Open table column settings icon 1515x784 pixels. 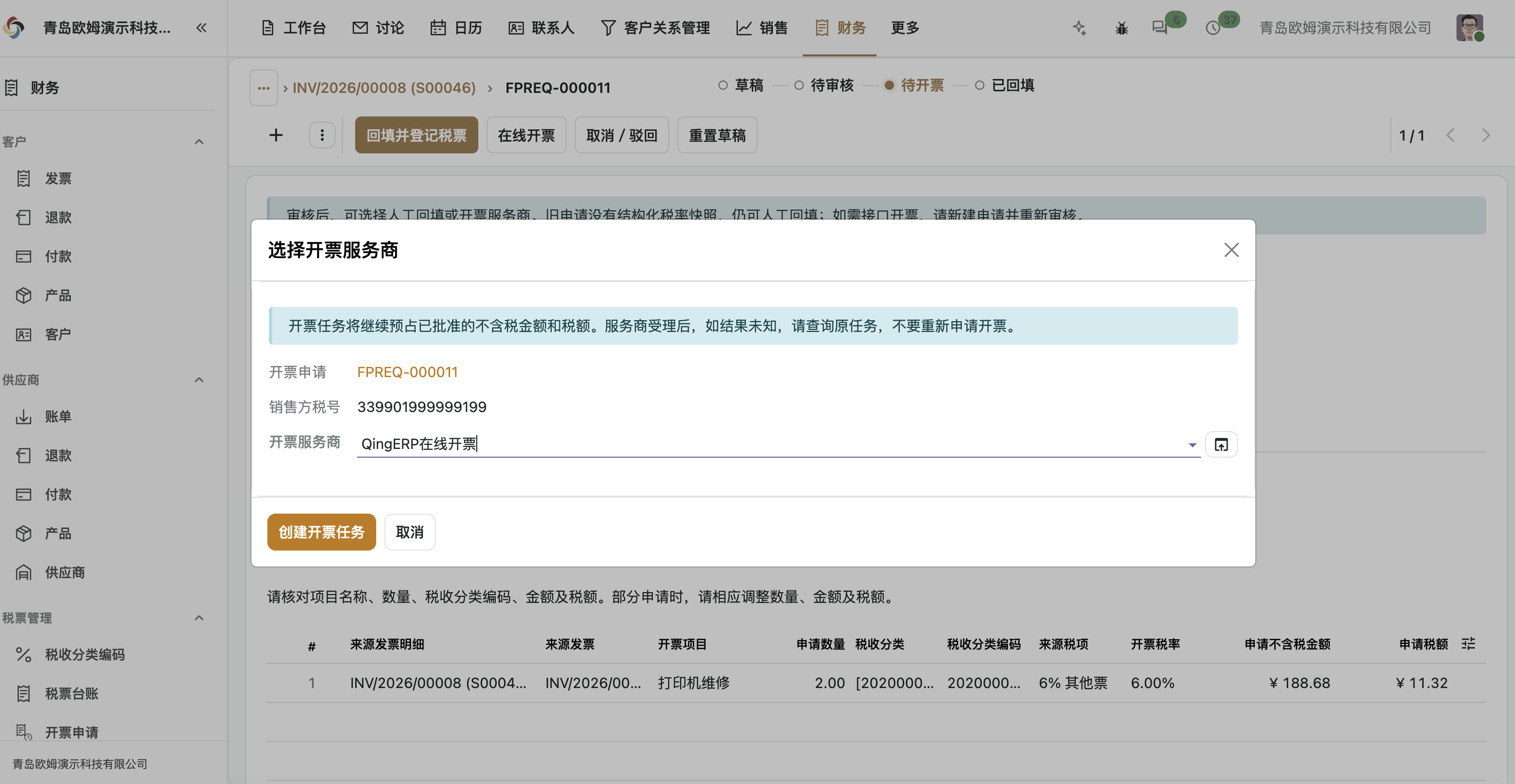click(1468, 644)
